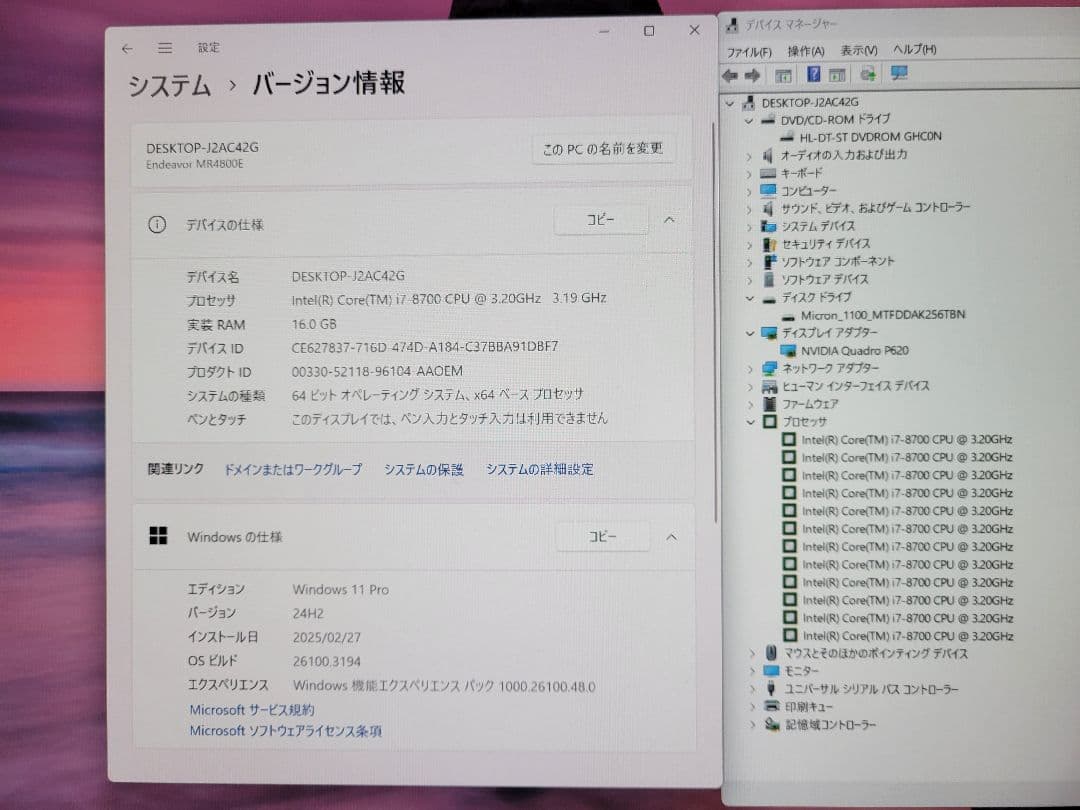Open the hamburger navigation menu in Settings
Viewport: 1080px width, 810px height.
164,47
